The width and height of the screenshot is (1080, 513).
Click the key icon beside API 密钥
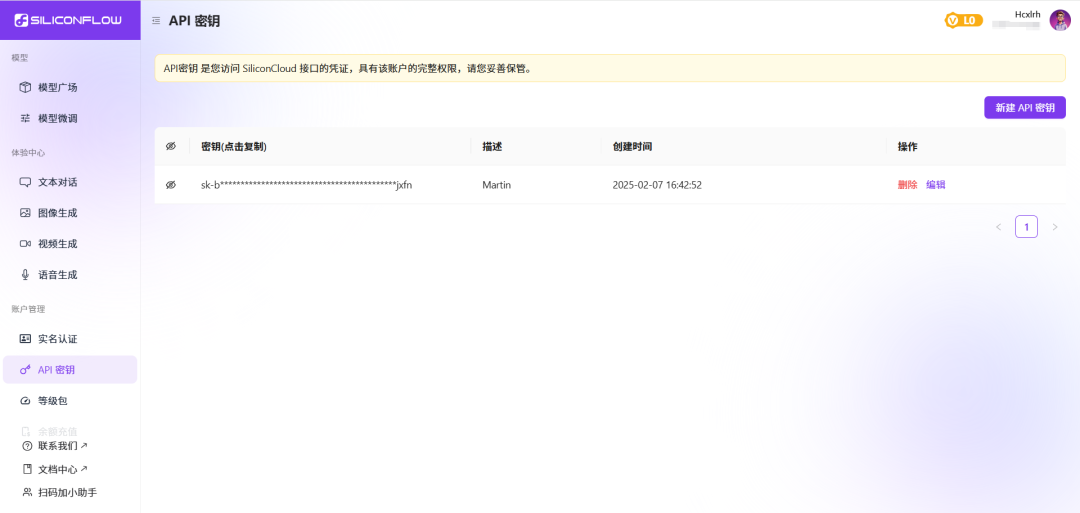pyautogui.click(x=25, y=370)
